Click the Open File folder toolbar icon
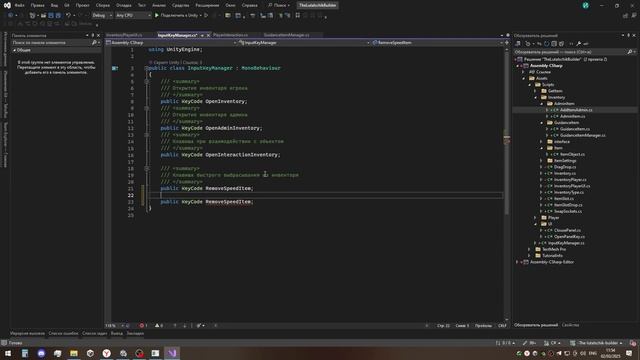The image size is (640, 360). click(x=43, y=16)
